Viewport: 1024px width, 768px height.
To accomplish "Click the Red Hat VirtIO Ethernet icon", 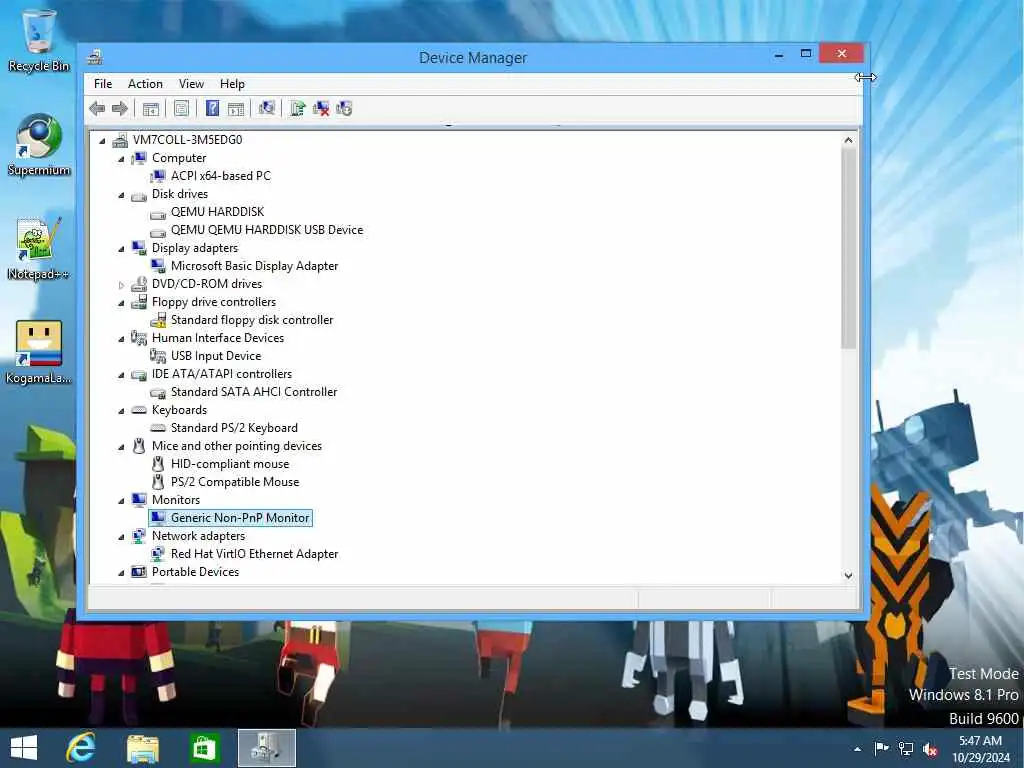I will (x=157, y=554).
